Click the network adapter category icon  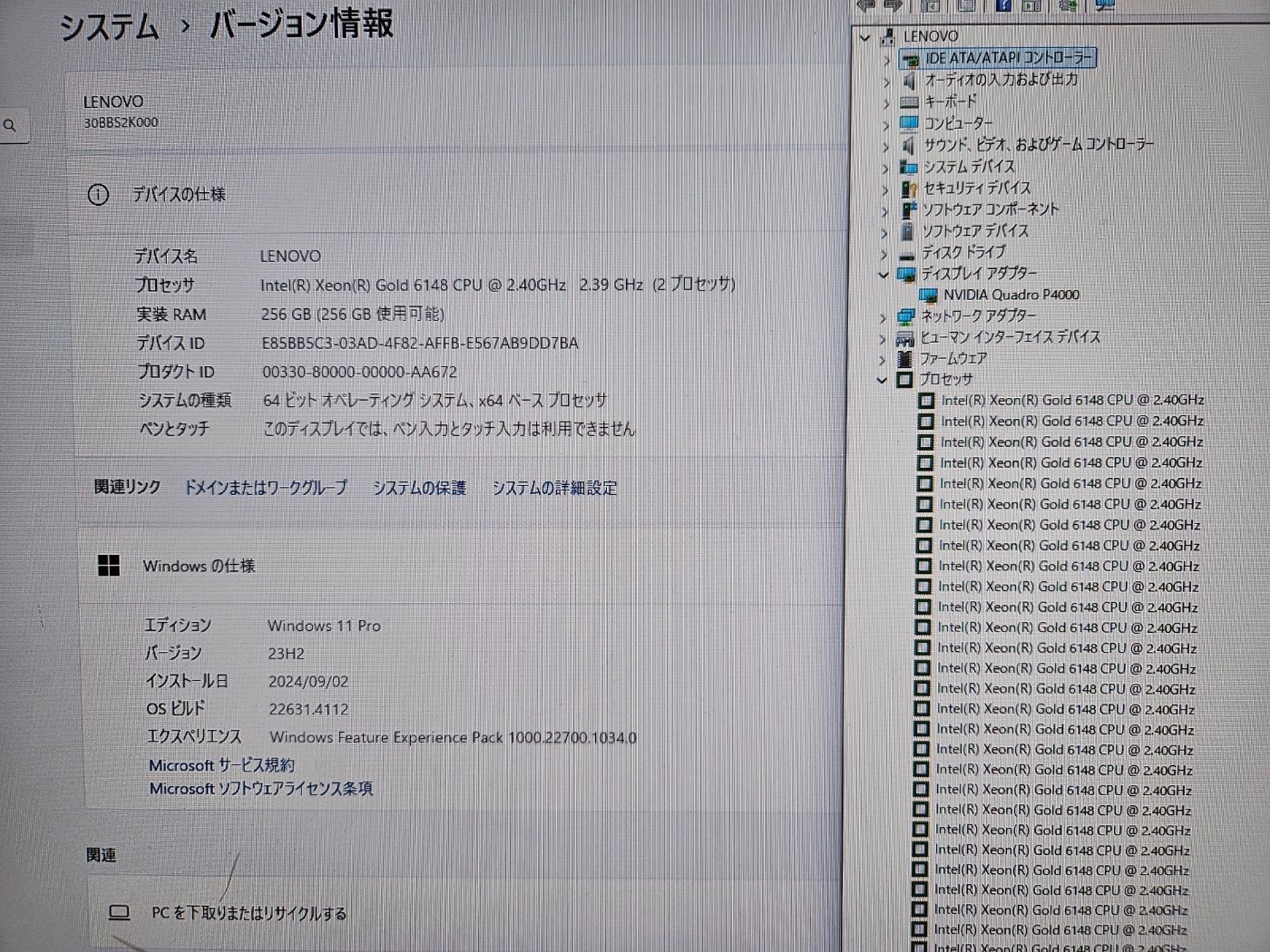pyautogui.click(x=905, y=316)
